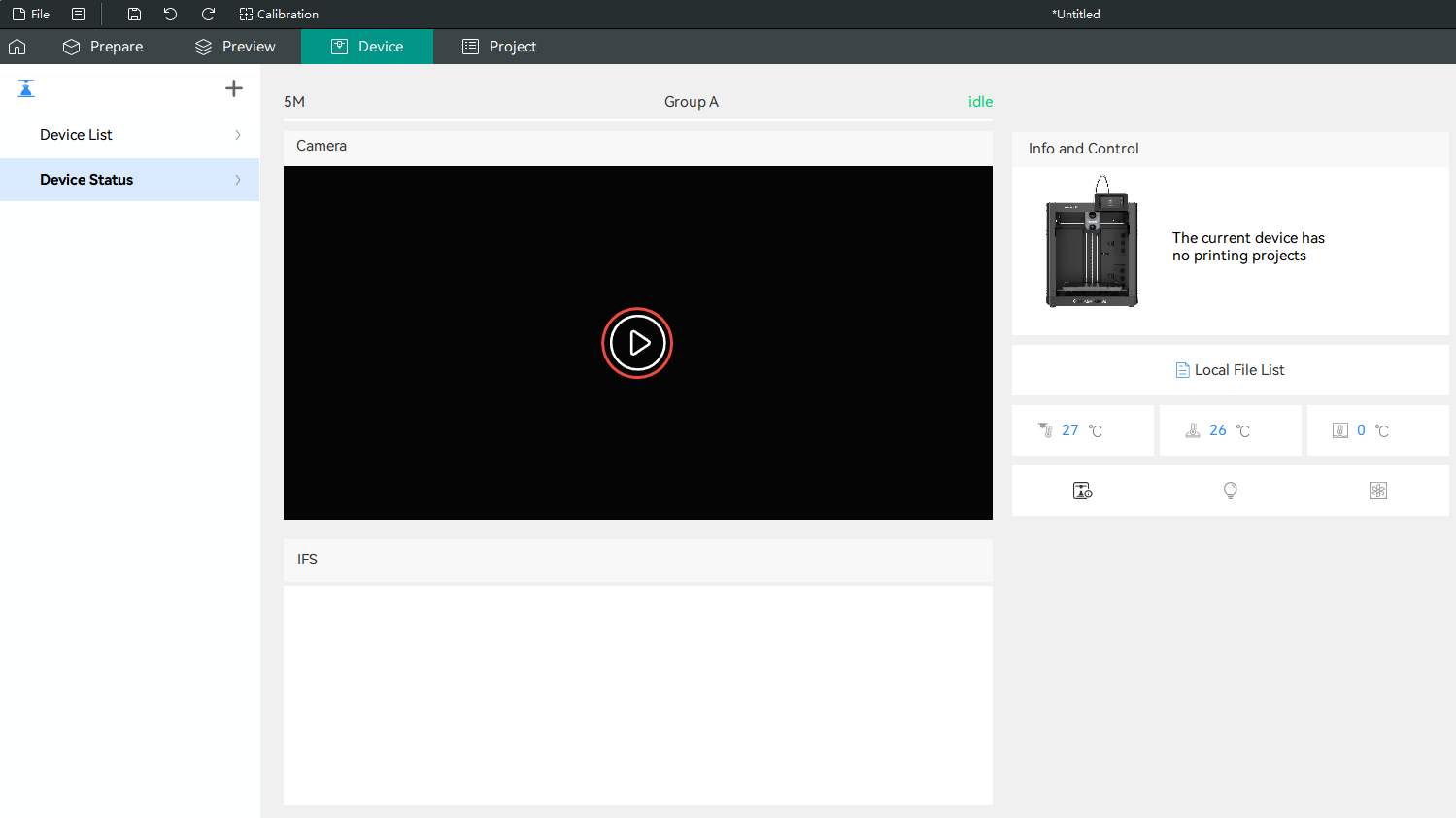Expand the Device List chevron
The image size is (1456, 818).
(238, 135)
